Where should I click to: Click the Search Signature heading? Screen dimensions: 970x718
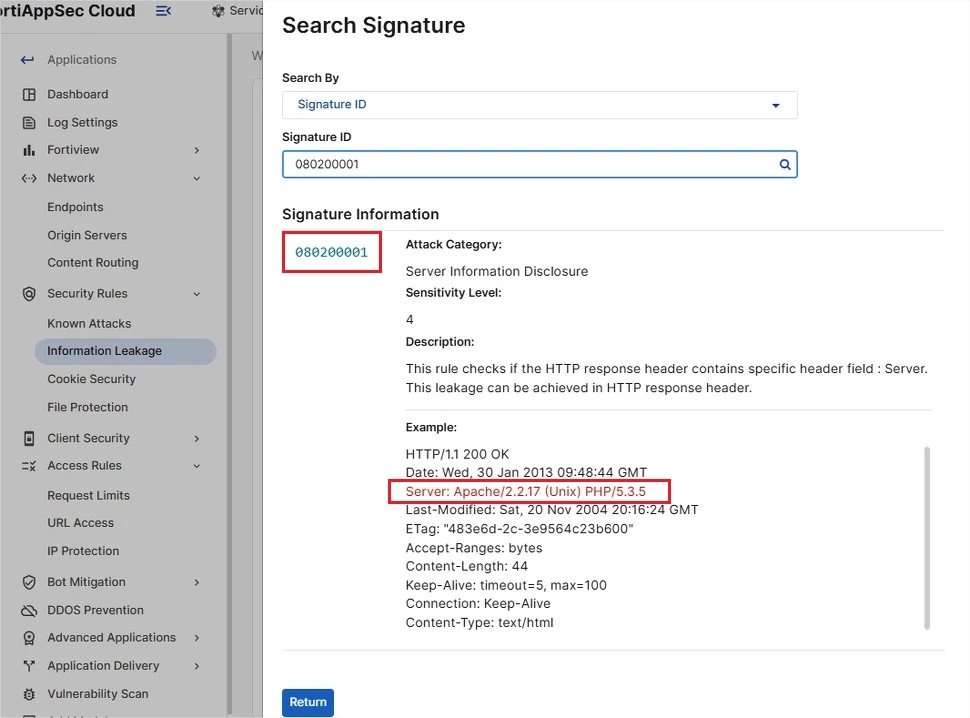click(x=374, y=25)
